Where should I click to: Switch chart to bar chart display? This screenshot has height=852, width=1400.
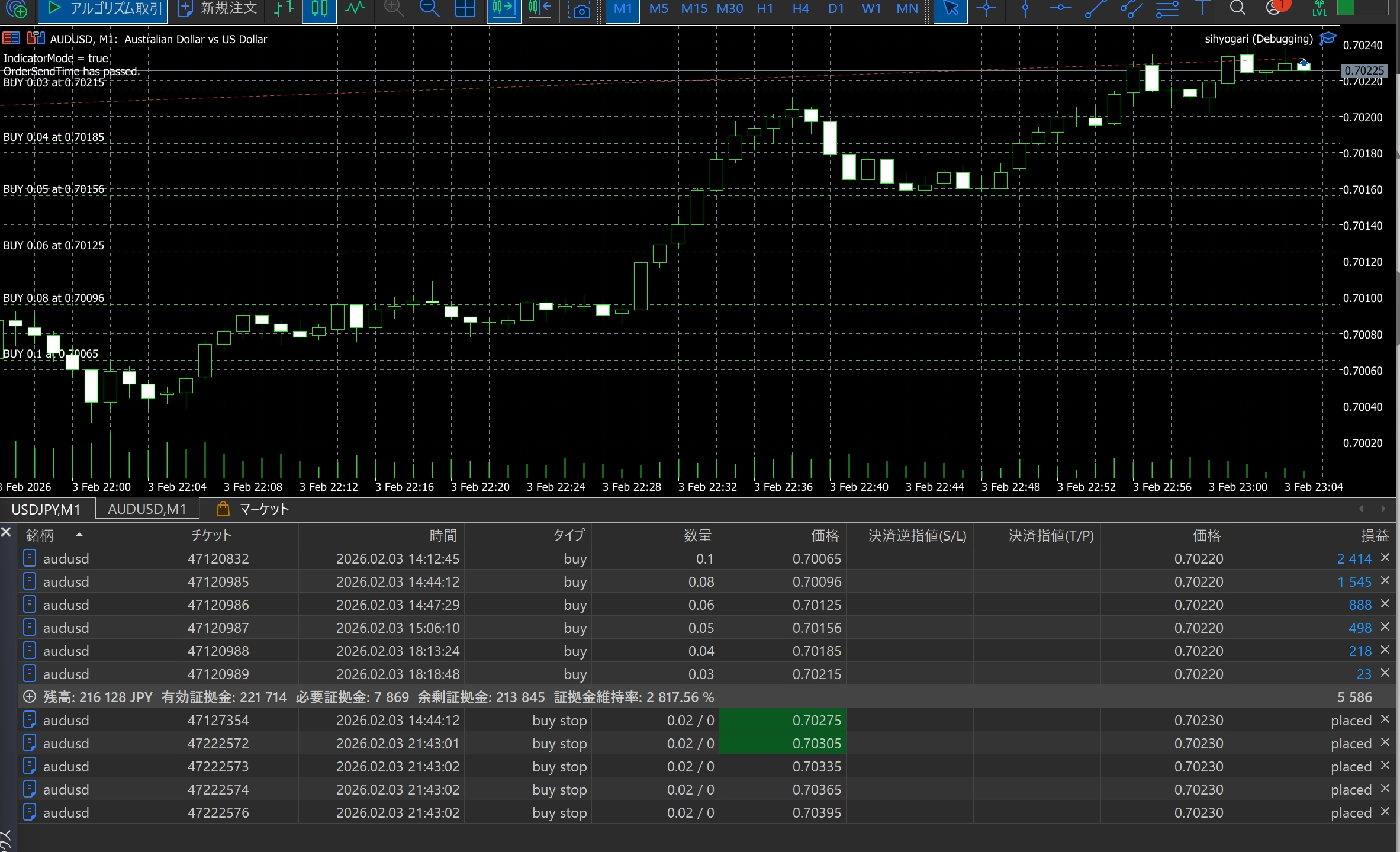pyautogui.click(x=284, y=8)
